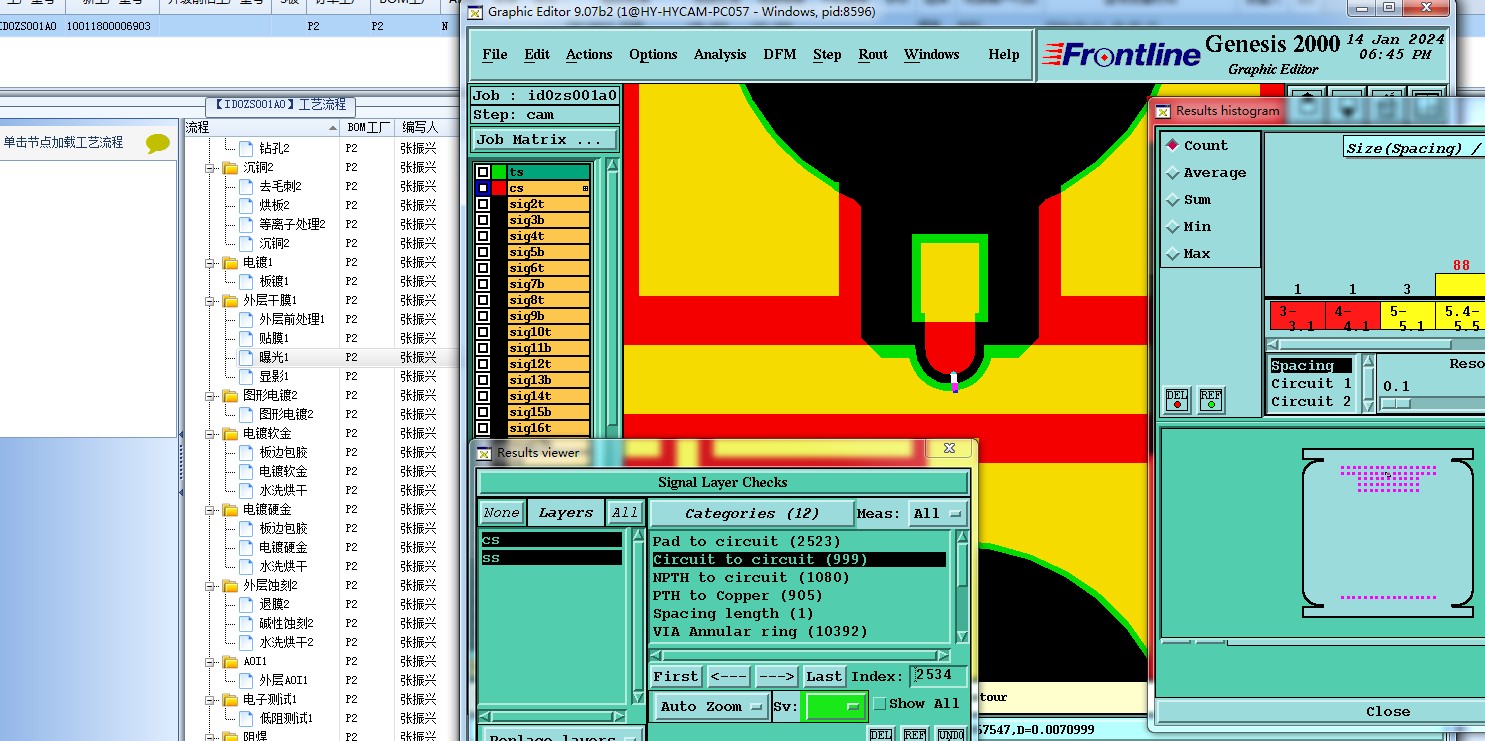Open the Actions menu
The image size is (1485, 741).
pos(589,55)
